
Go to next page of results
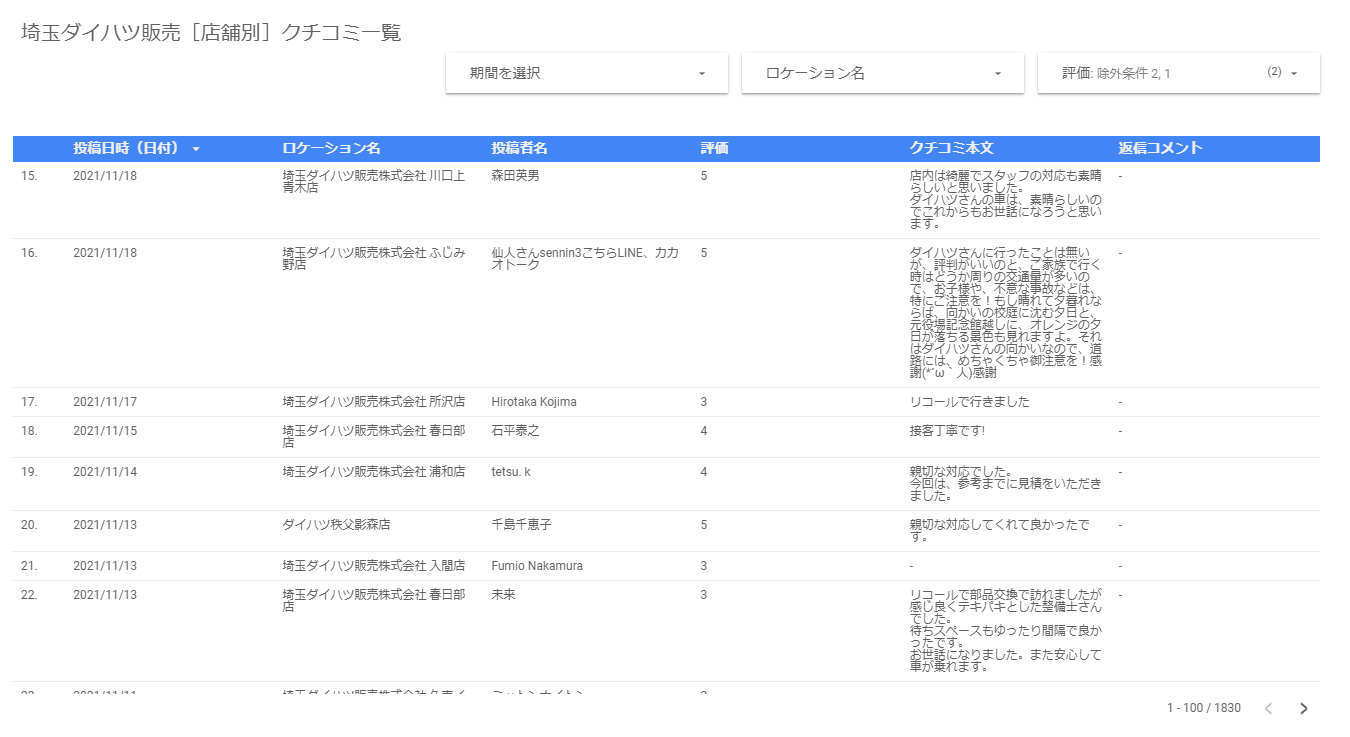[x=1303, y=708]
